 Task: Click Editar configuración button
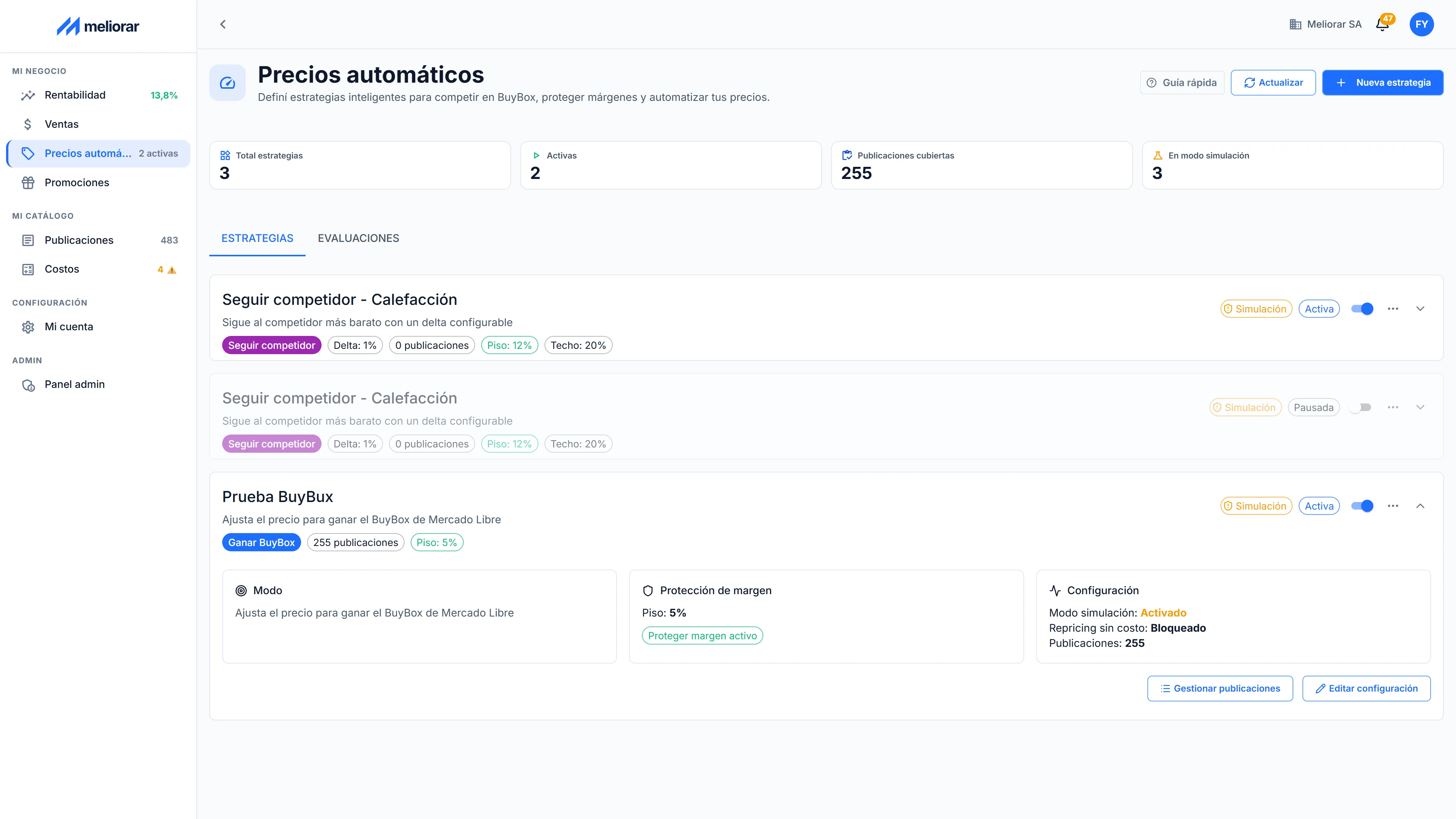(x=1366, y=689)
